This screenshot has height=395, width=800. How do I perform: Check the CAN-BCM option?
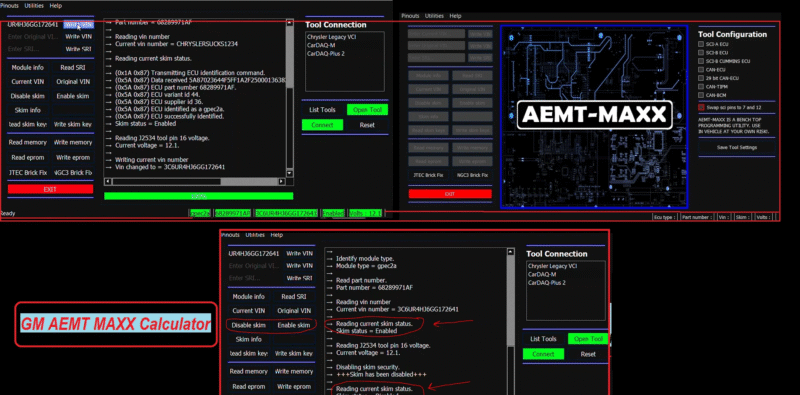point(701,95)
